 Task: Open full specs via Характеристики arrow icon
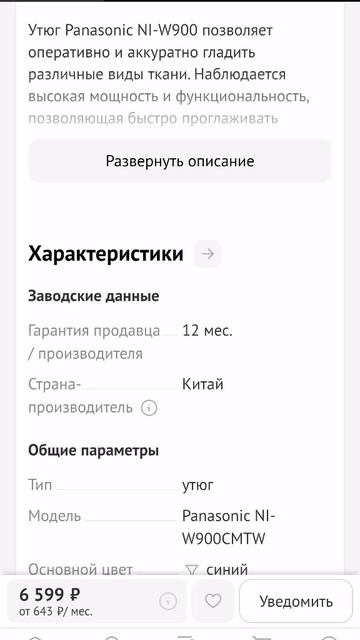207,254
